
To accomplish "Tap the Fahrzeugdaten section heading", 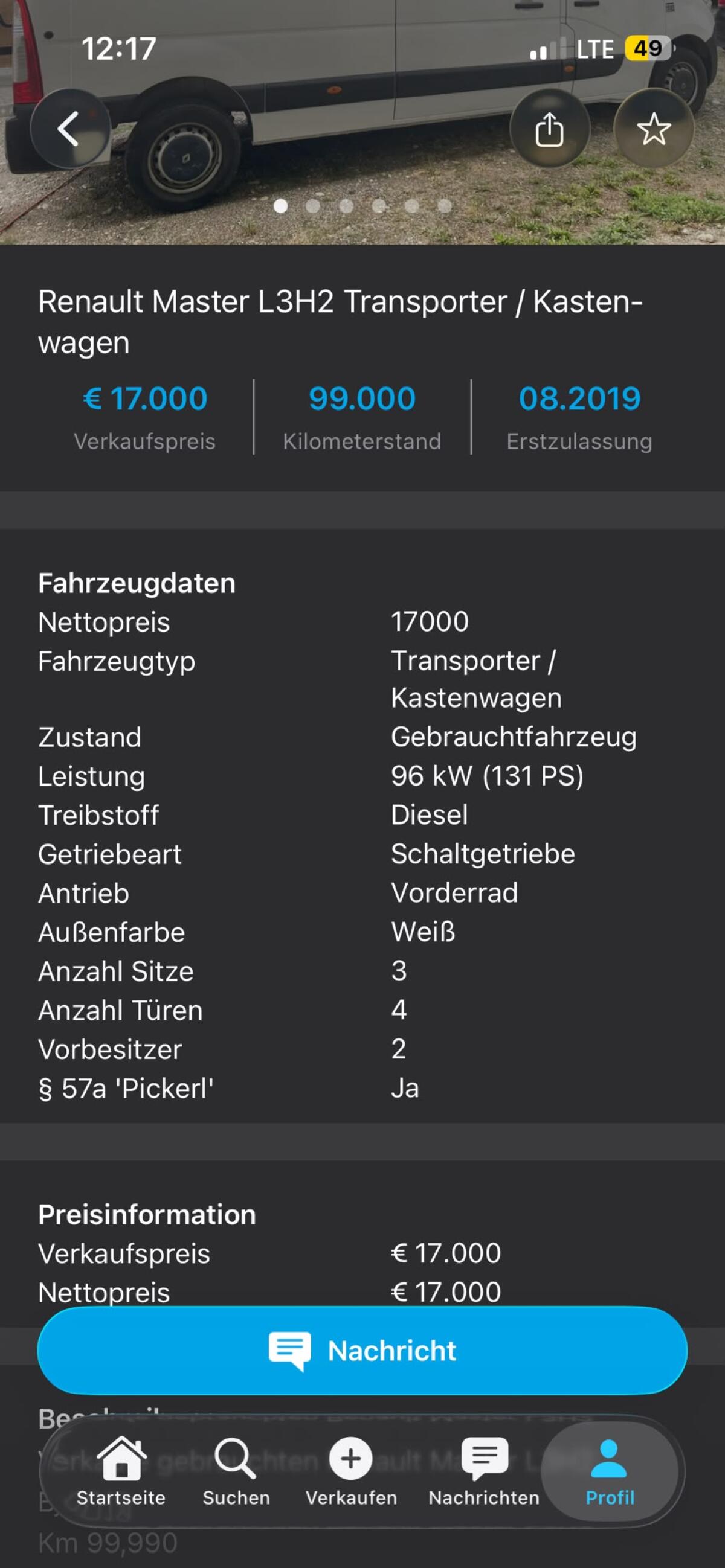I will tap(137, 583).
